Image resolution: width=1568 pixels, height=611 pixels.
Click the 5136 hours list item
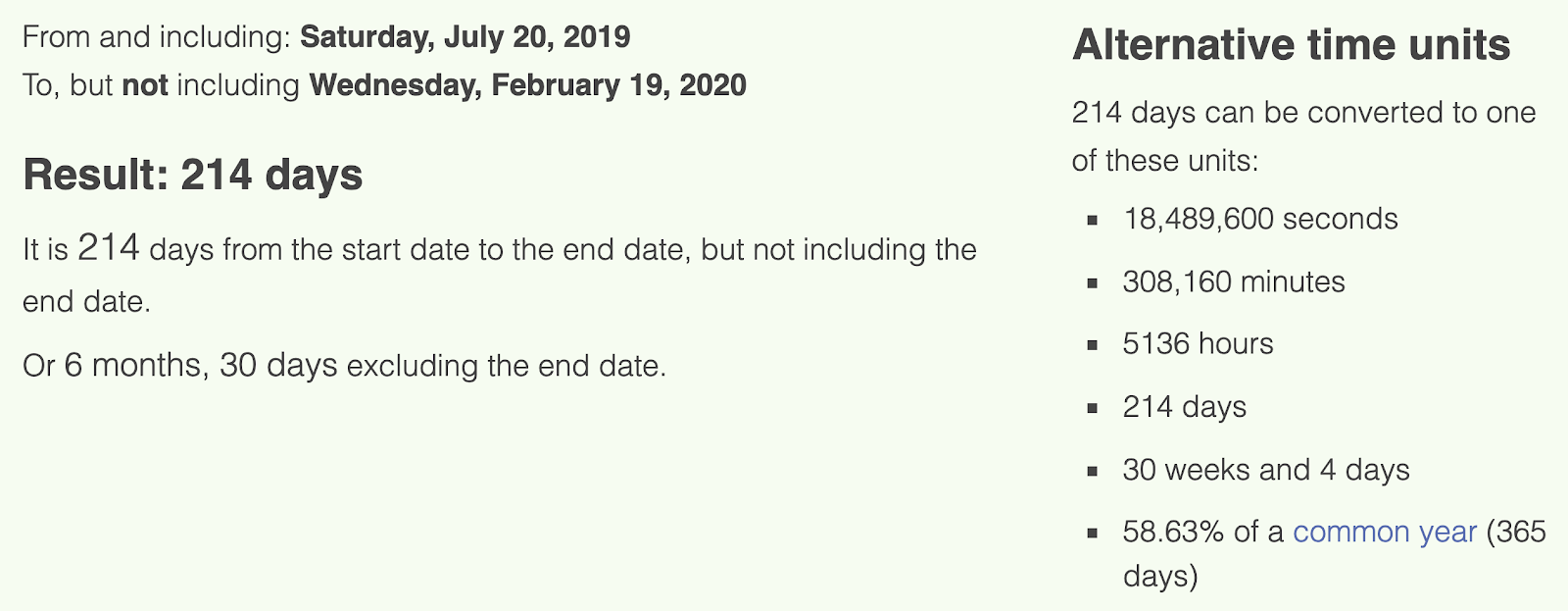point(1198,344)
